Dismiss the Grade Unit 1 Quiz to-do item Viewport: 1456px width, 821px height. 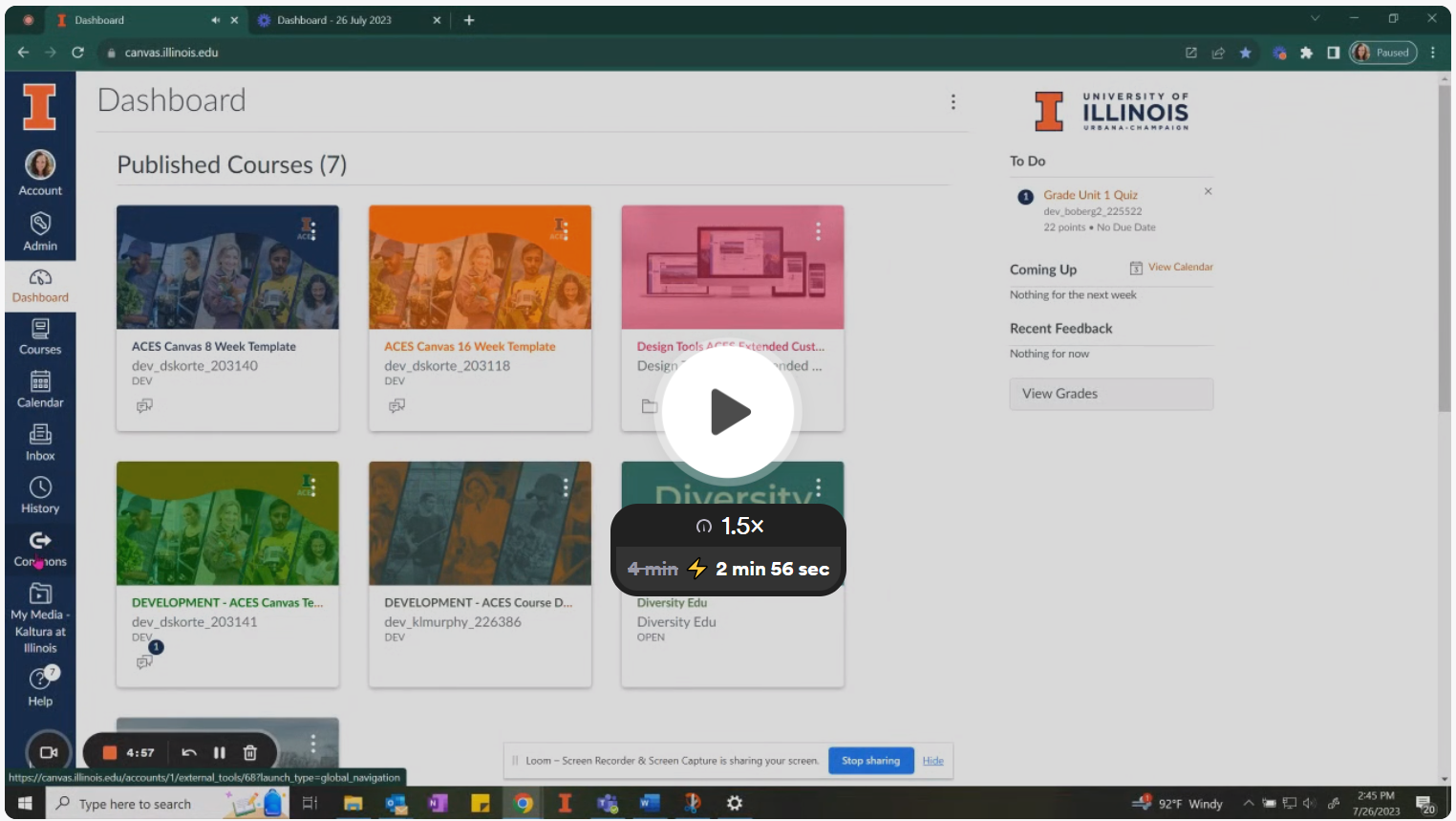coord(1208,191)
